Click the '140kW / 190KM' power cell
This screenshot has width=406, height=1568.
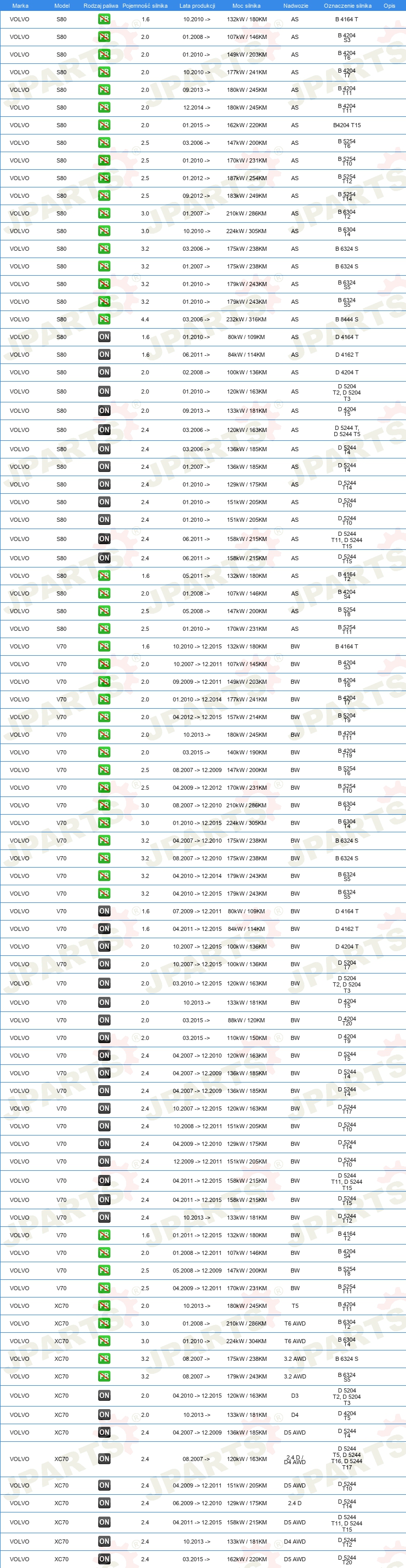click(x=247, y=752)
